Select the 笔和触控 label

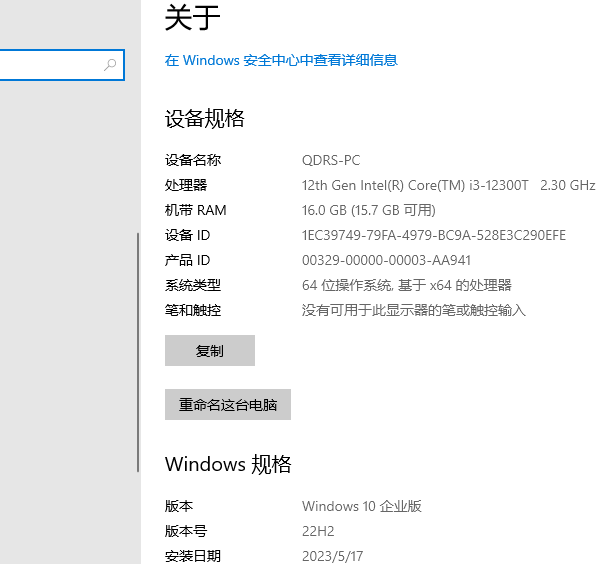pos(193,310)
